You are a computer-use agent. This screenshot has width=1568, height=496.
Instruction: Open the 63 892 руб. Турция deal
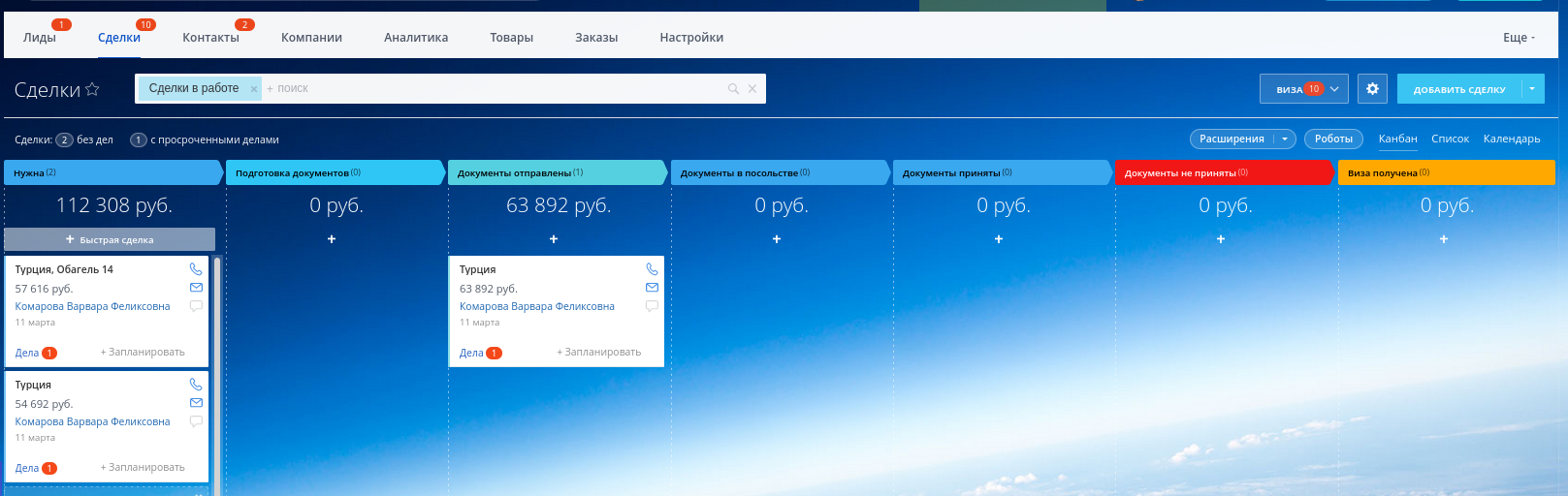pos(477,269)
